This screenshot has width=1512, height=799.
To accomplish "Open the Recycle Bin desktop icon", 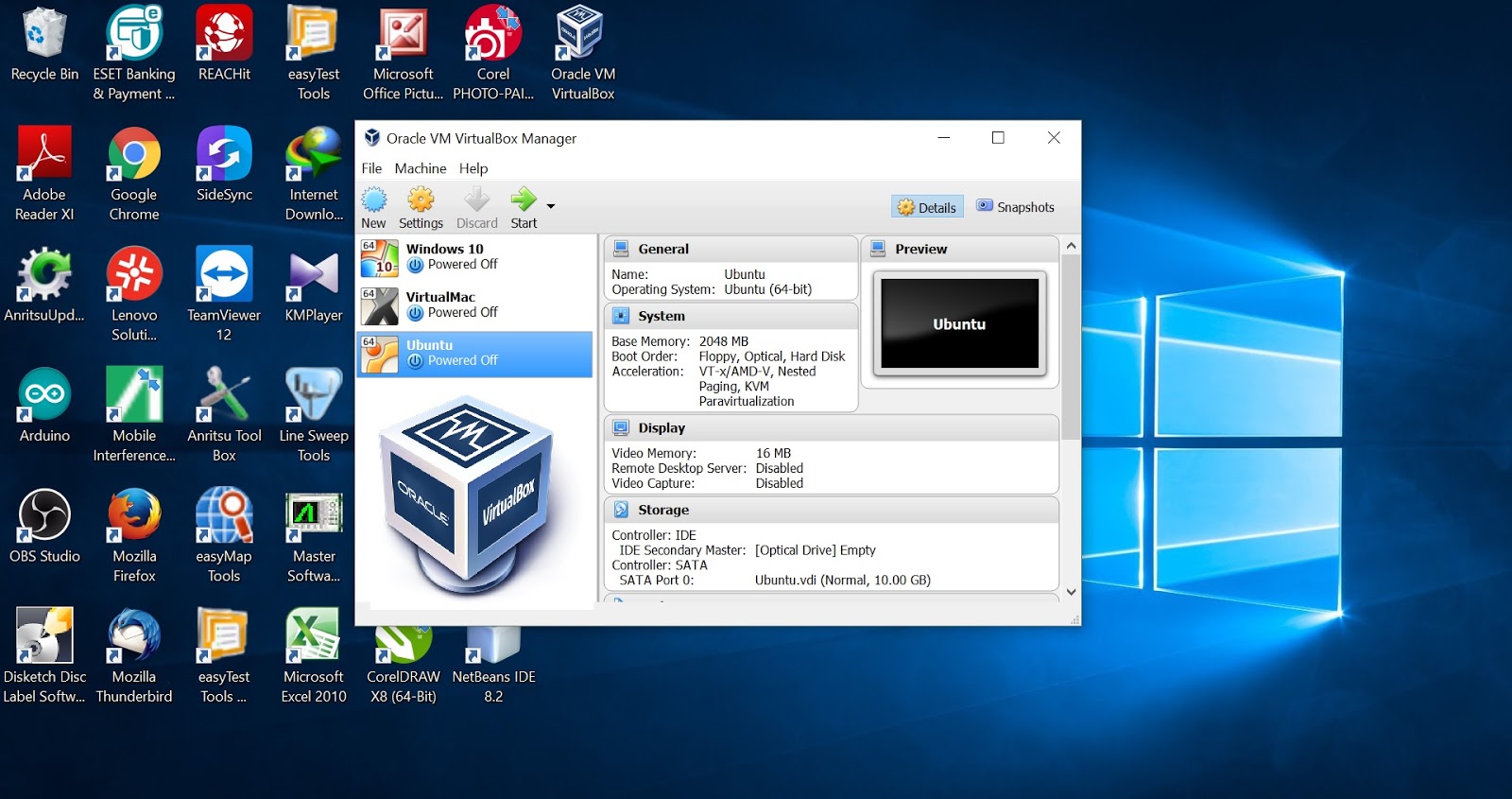I will click(44, 43).
